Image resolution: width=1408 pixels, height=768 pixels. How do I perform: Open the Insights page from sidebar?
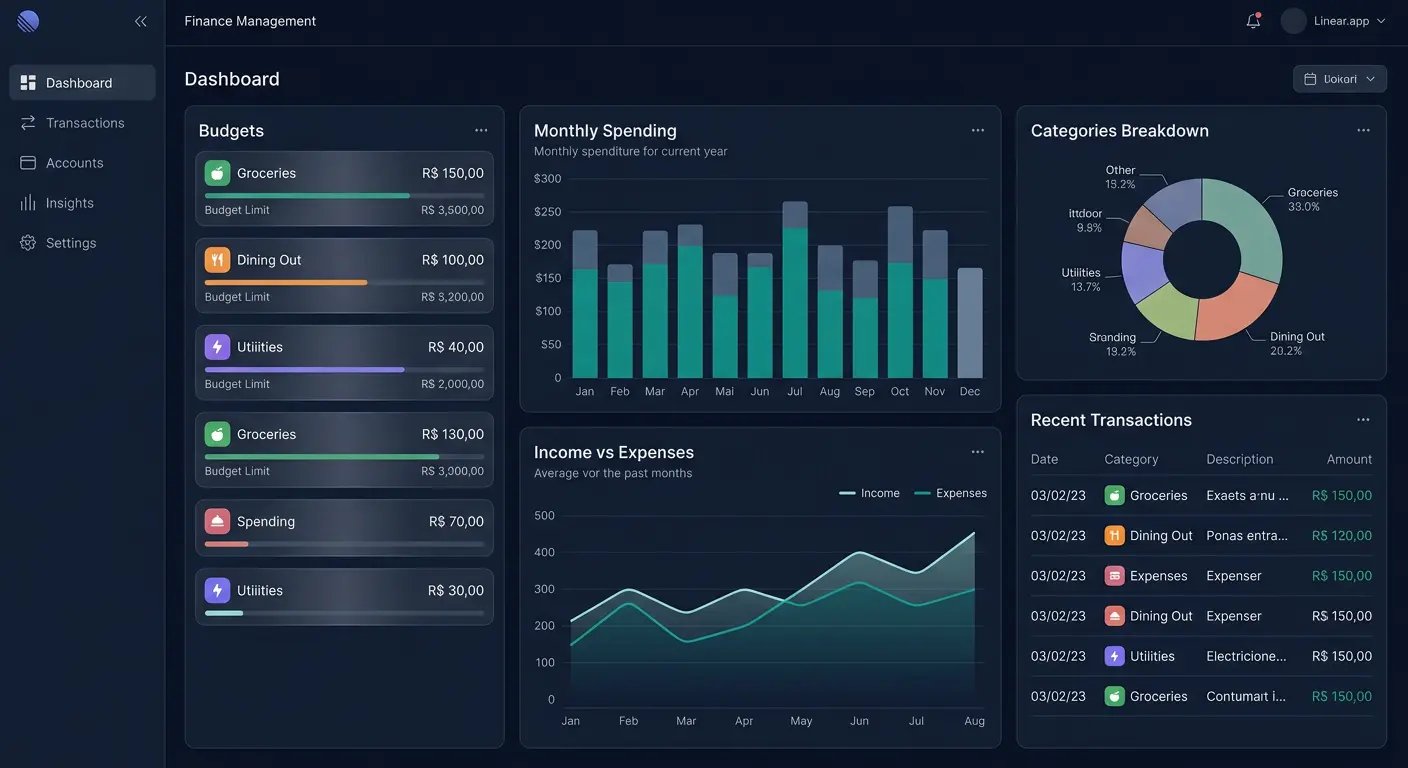69,203
